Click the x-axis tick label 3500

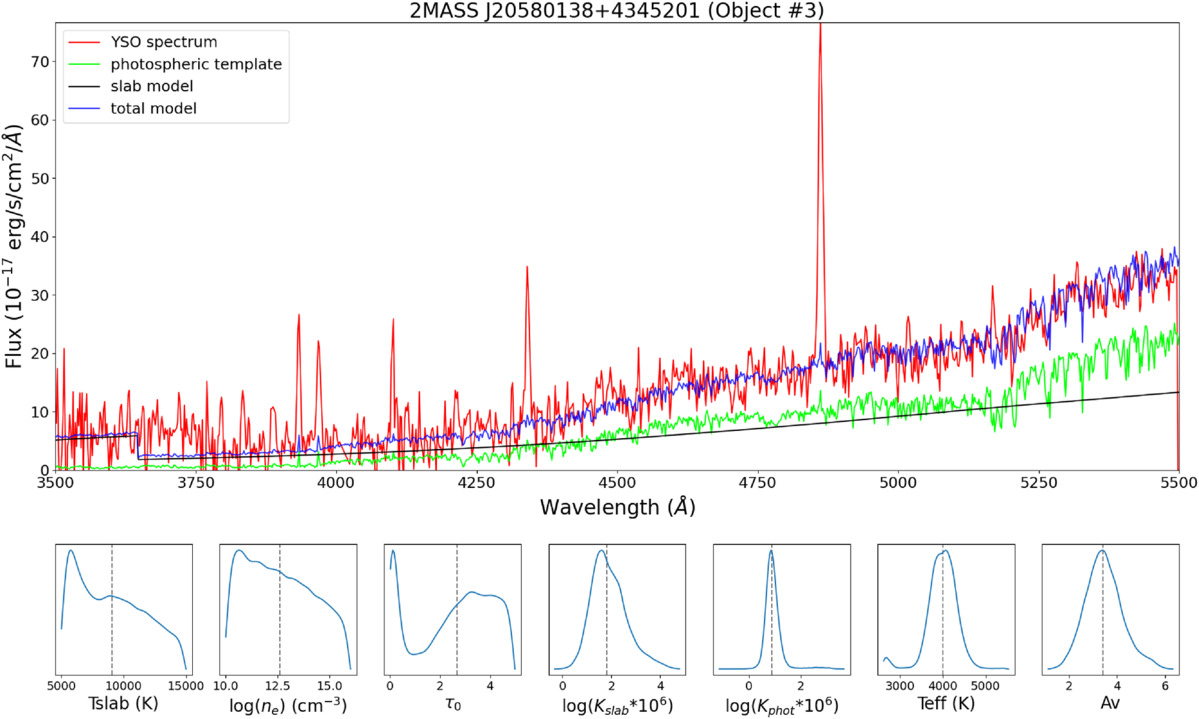point(55,483)
